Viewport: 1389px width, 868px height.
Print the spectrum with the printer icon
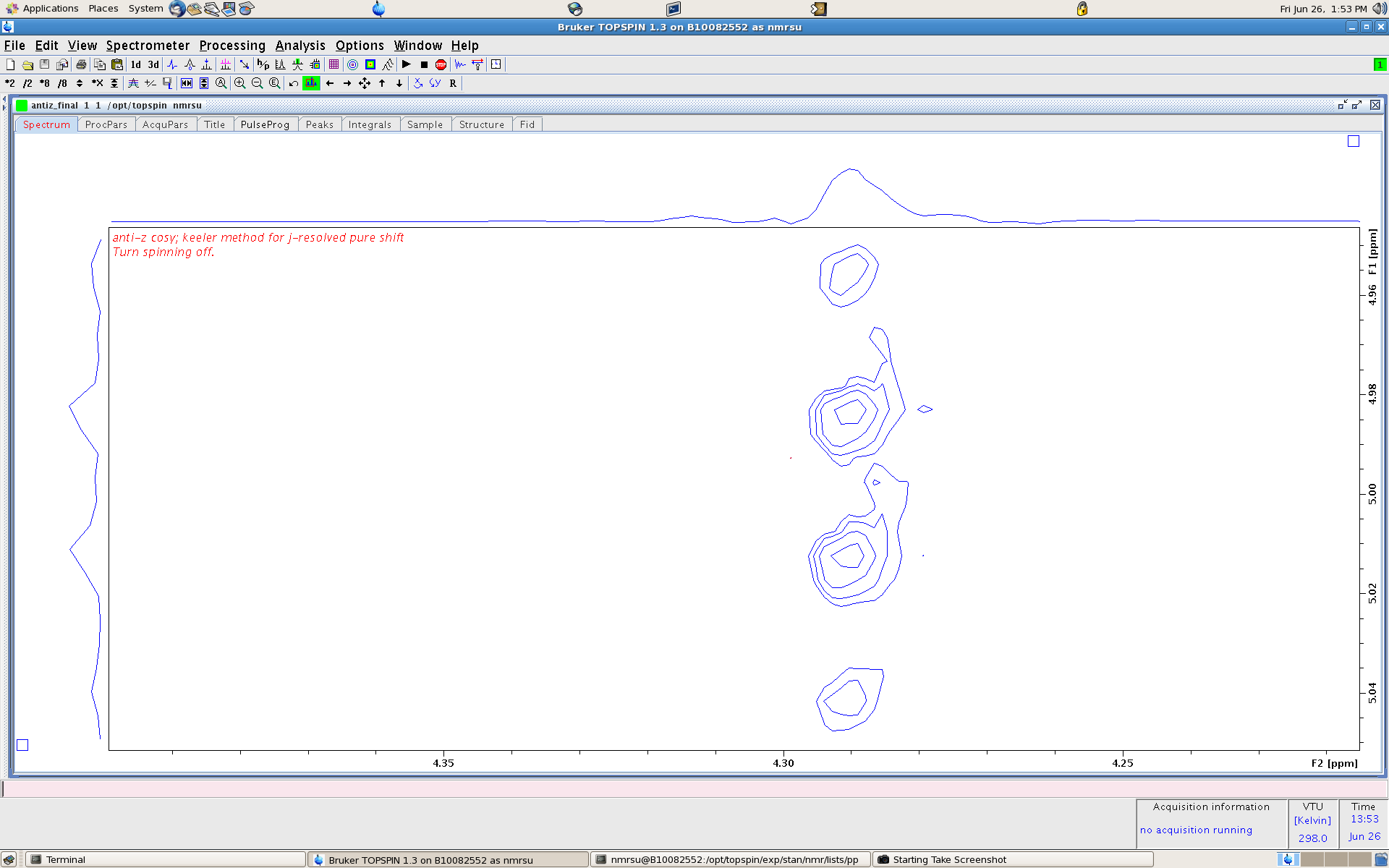(x=81, y=64)
